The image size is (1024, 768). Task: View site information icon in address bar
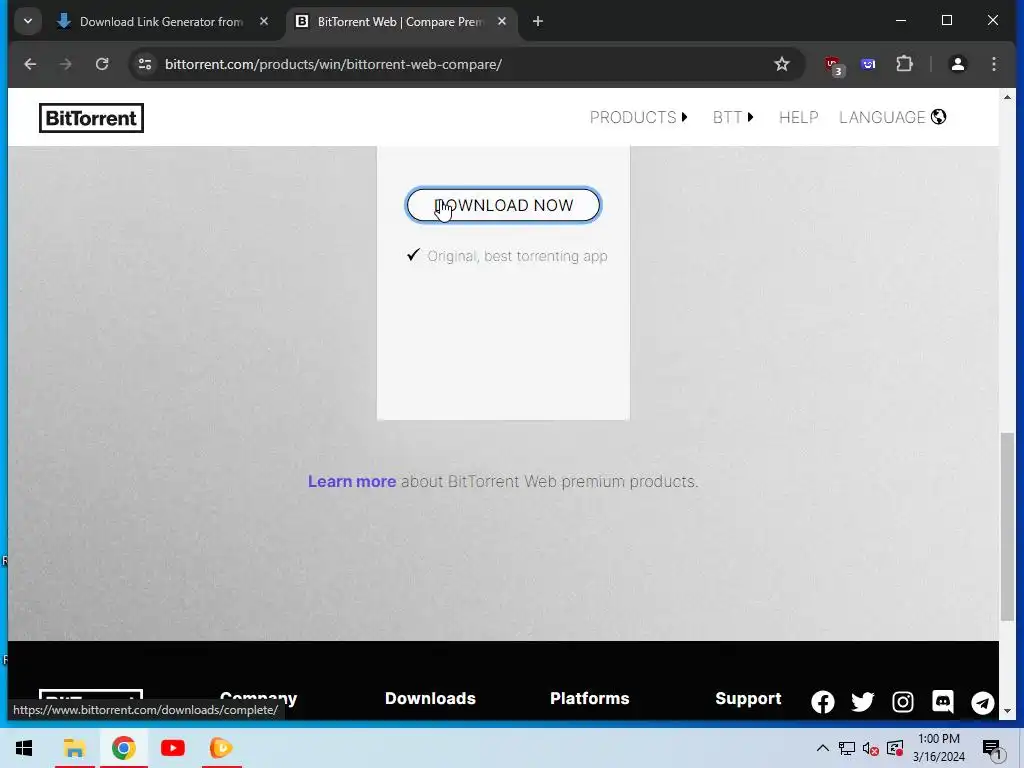pyautogui.click(x=145, y=64)
